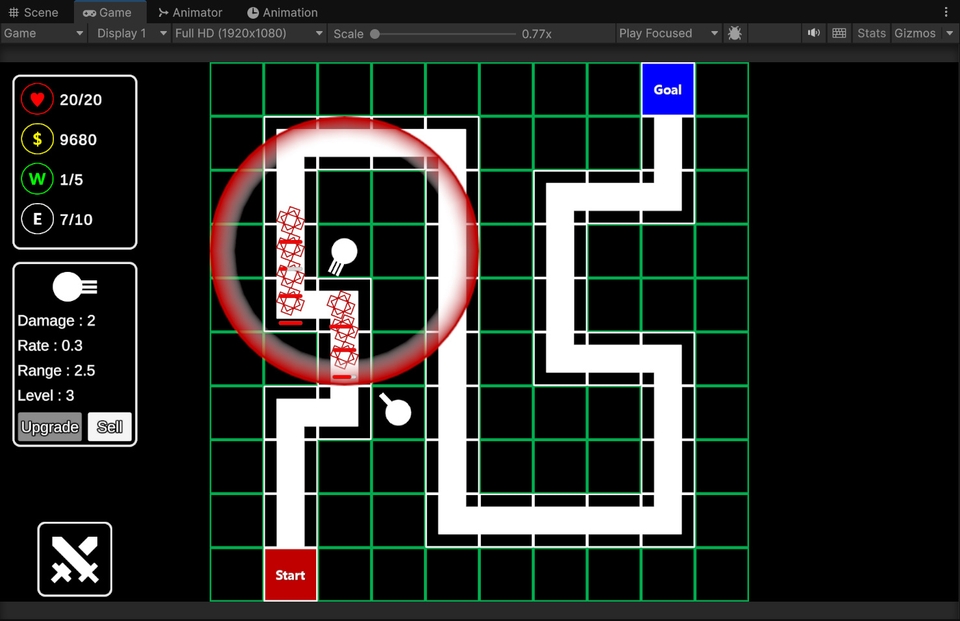Toggle the Gizmos button

pyautogui.click(x=915, y=33)
